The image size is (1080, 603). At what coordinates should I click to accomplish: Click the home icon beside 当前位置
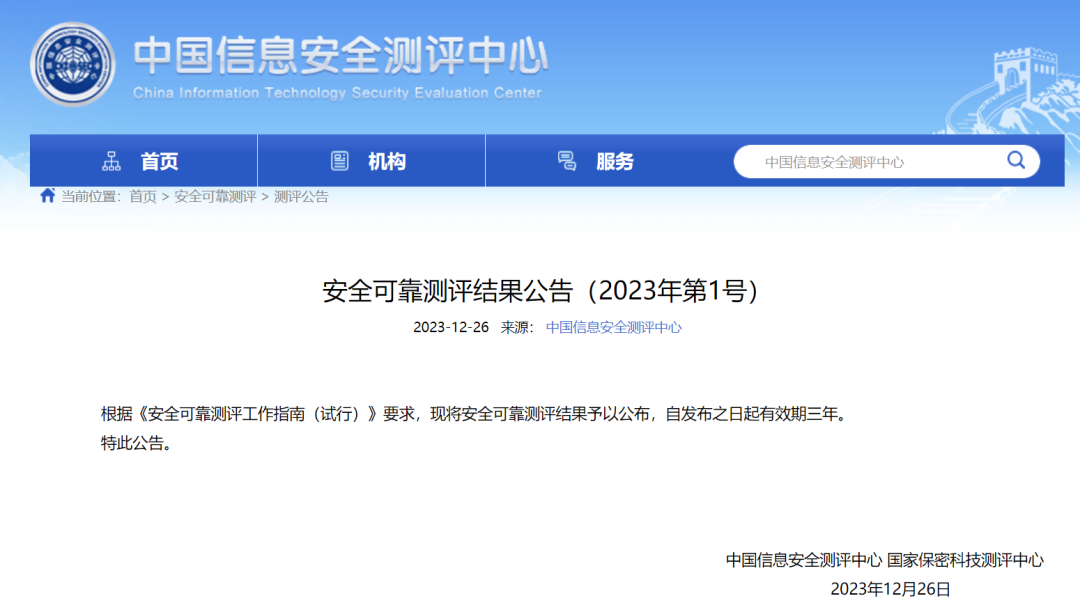pos(47,196)
